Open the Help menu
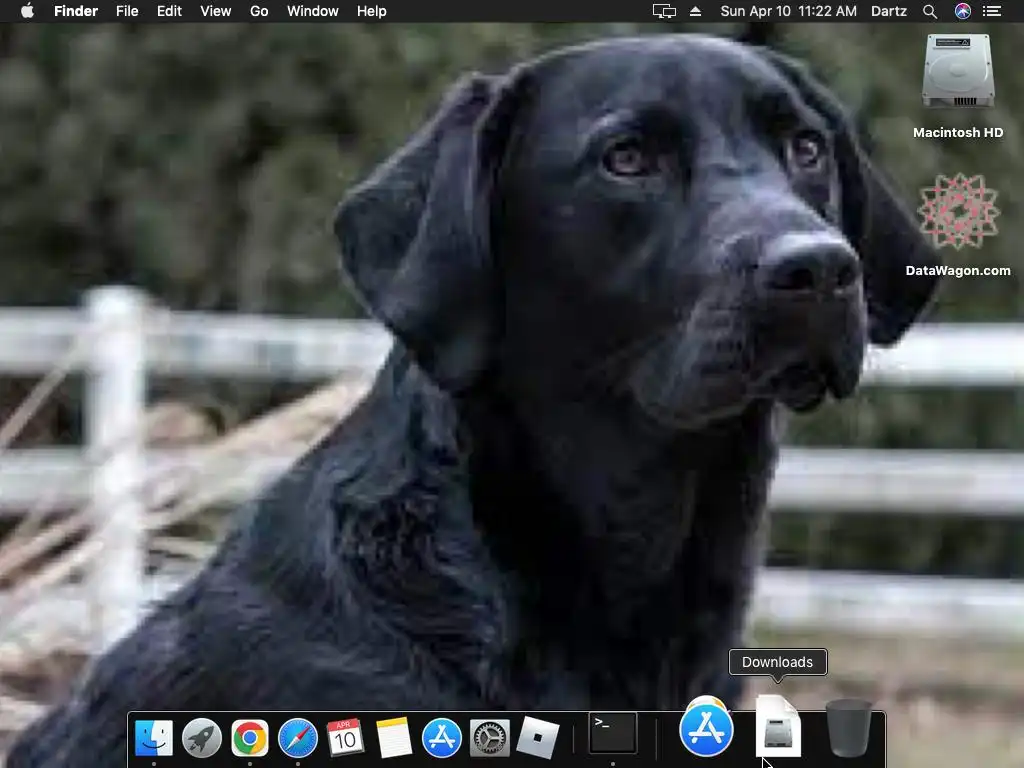This screenshot has height=768, width=1024. (x=372, y=11)
